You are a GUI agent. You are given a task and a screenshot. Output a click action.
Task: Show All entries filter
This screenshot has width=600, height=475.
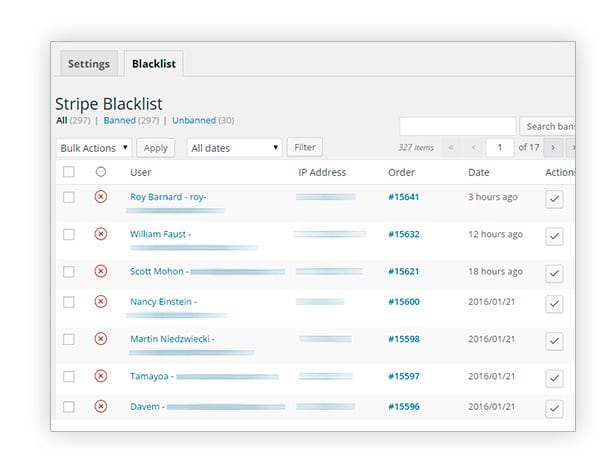[62, 120]
